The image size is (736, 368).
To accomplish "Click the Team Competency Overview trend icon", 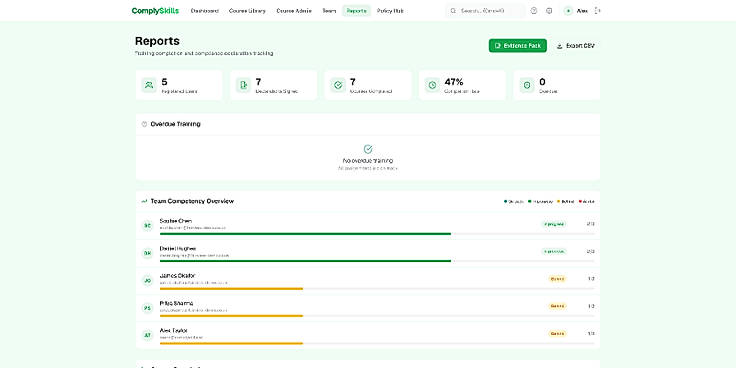I will click(x=144, y=201).
